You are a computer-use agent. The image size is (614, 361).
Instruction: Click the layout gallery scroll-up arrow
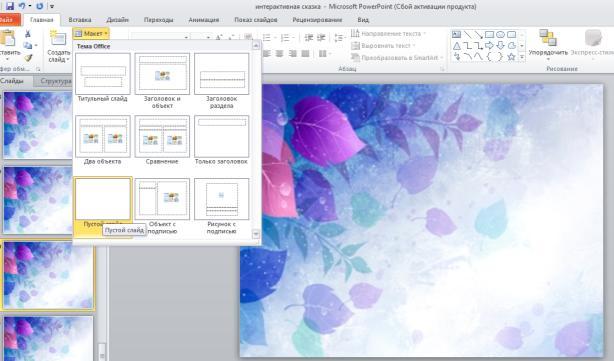click(256, 45)
